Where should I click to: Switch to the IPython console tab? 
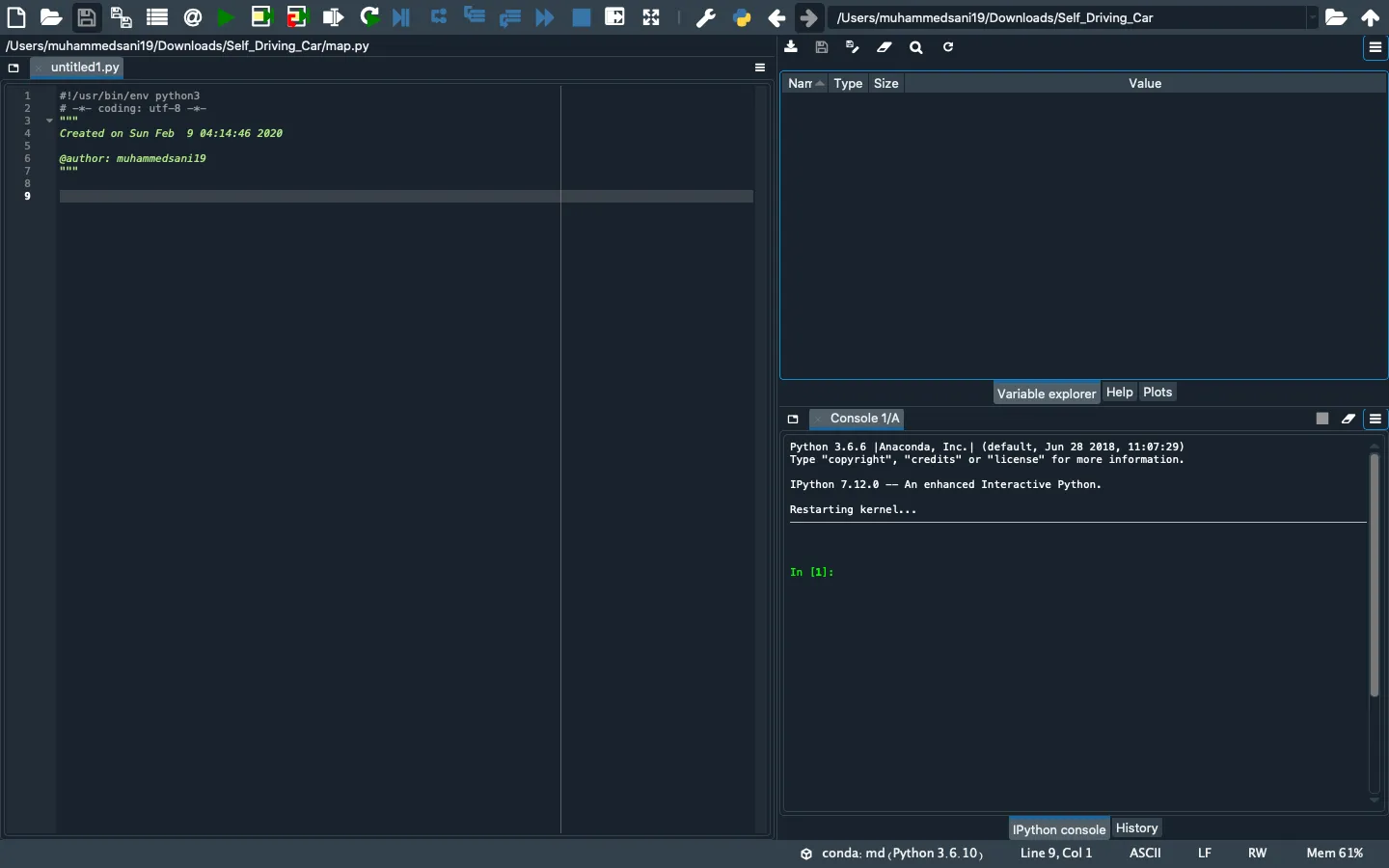1059,828
